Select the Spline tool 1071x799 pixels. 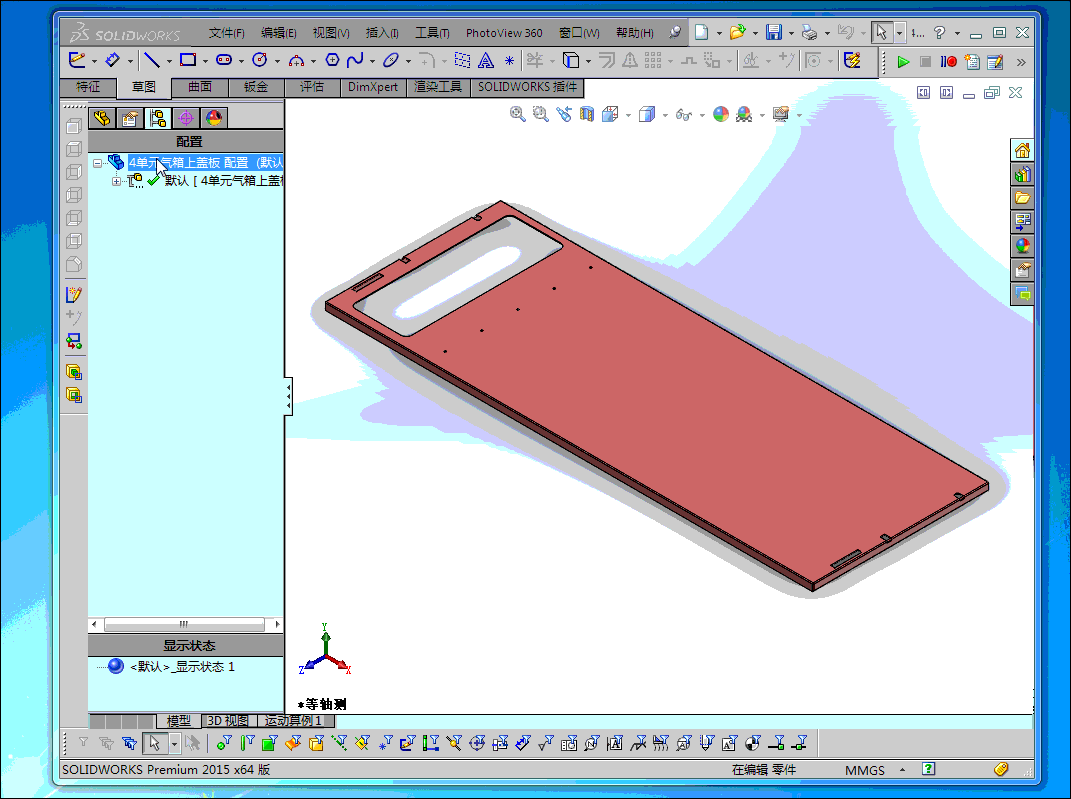coord(354,61)
